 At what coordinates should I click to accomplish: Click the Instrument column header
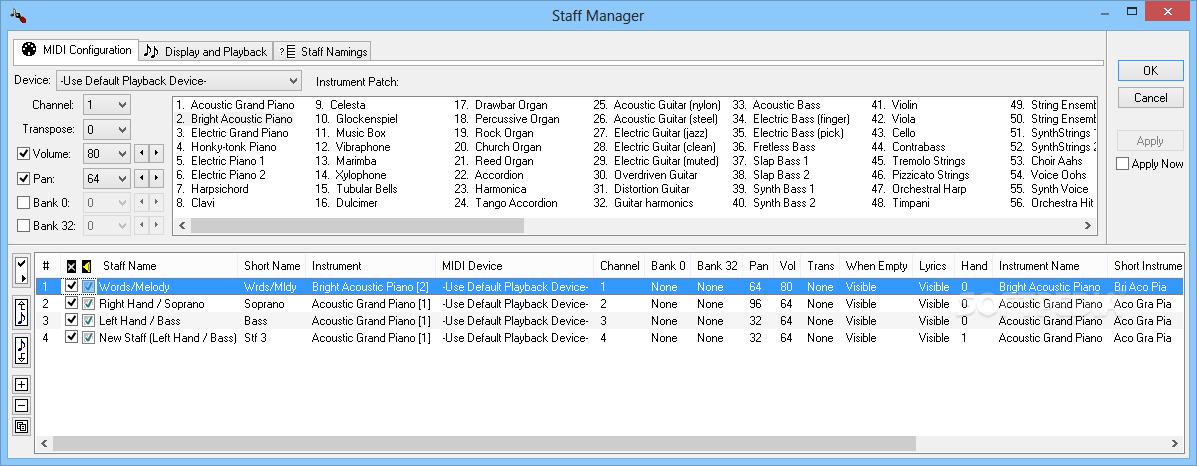tap(370, 266)
